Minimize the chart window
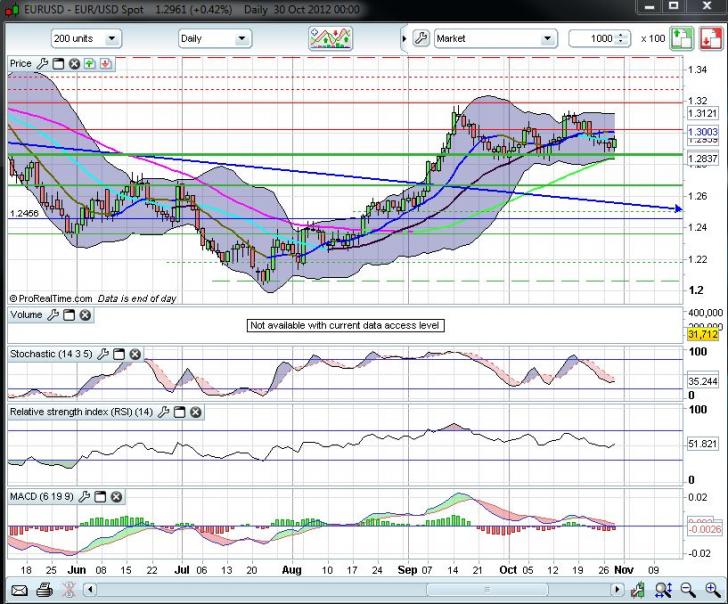The image size is (728, 604). tap(650, 6)
